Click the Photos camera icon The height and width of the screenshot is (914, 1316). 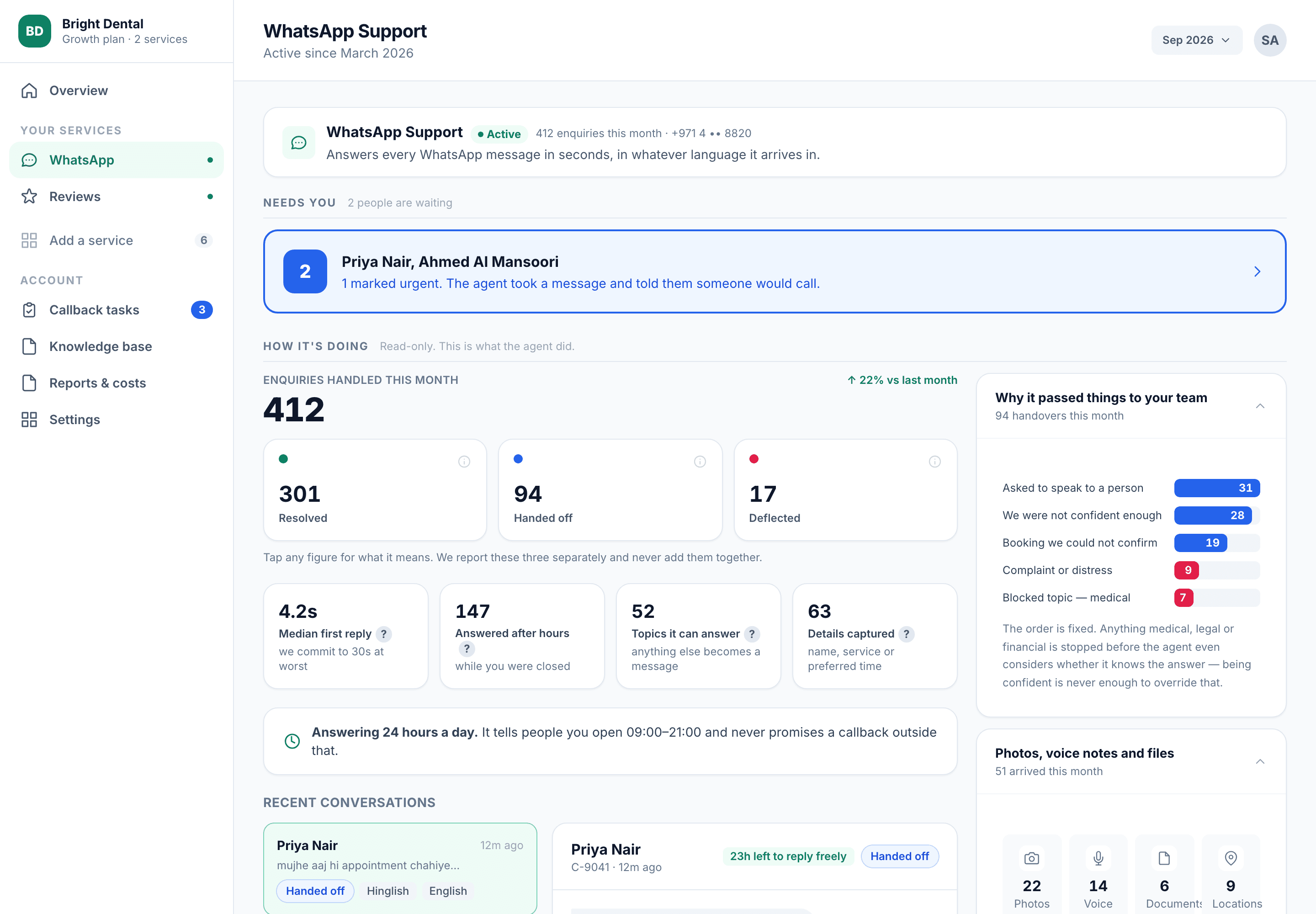1031,858
